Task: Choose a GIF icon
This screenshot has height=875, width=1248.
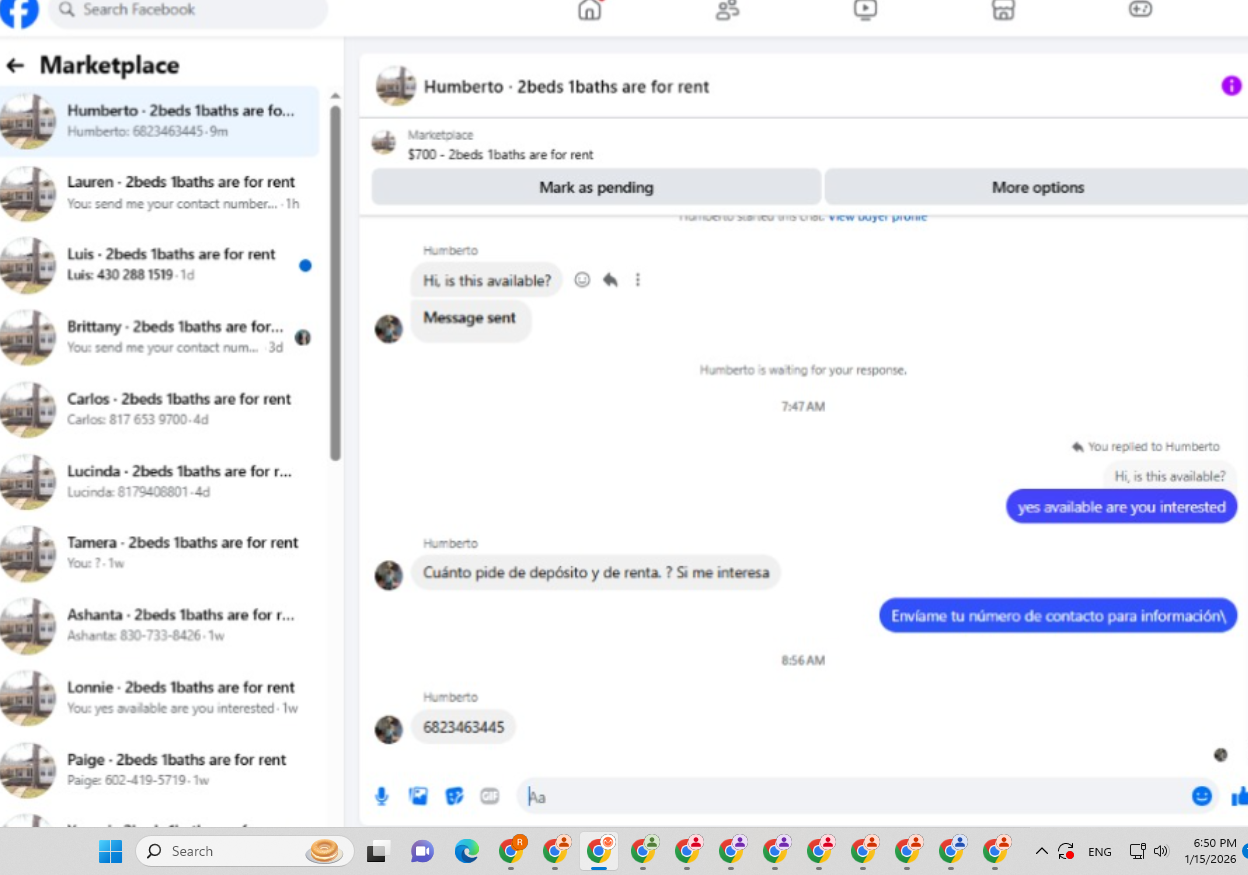Action: tap(489, 796)
